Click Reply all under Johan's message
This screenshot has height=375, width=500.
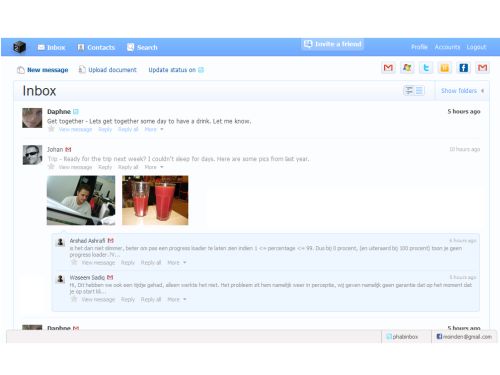coord(128,167)
